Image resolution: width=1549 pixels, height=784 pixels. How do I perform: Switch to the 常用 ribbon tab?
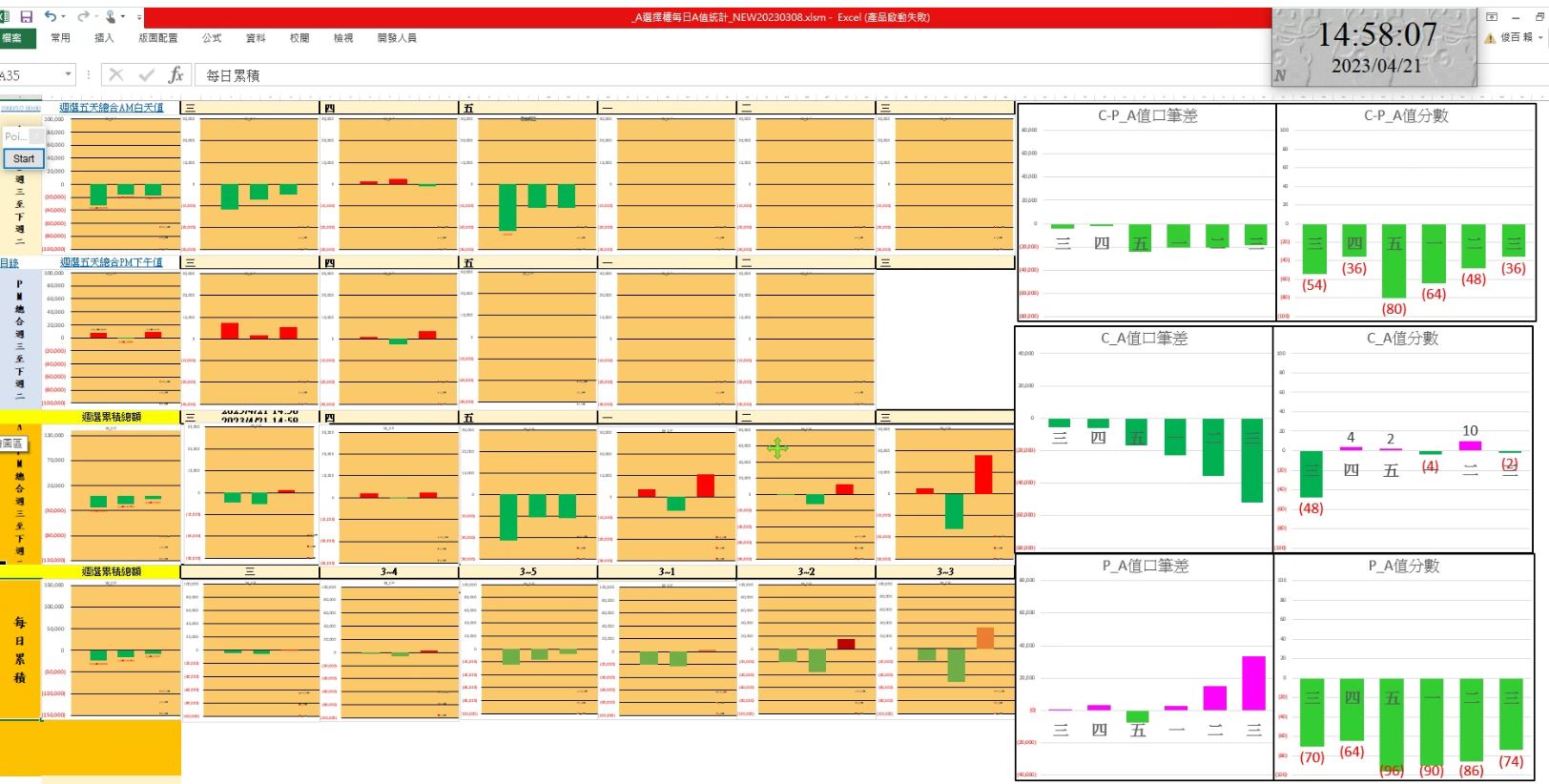click(60, 38)
